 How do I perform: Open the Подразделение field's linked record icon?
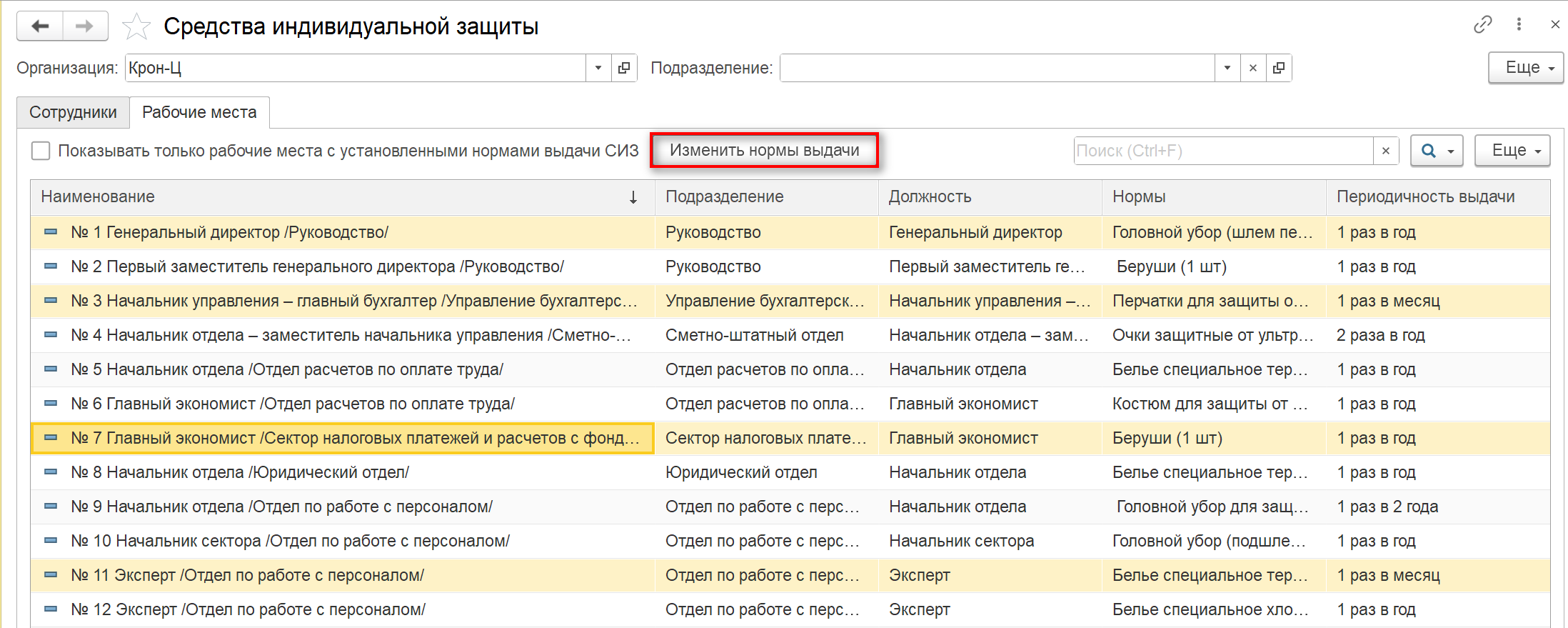pyautogui.click(x=1279, y=68)
